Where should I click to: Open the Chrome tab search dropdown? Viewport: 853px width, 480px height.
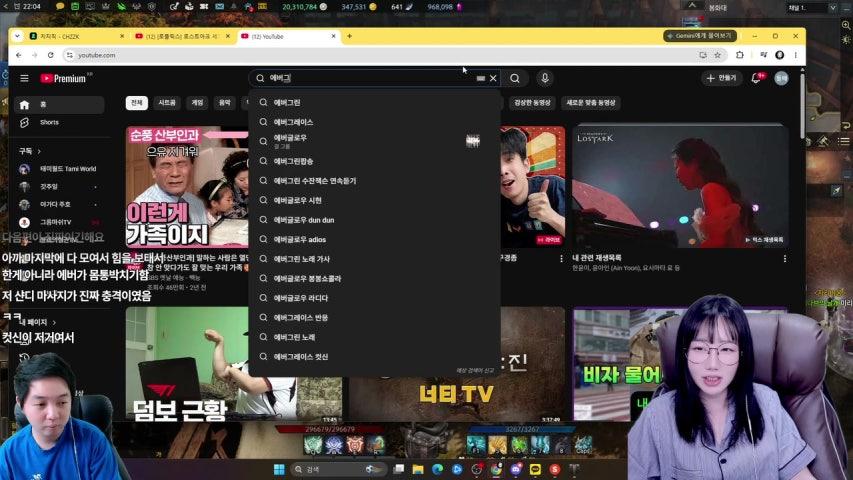click(x=17, y=36)
